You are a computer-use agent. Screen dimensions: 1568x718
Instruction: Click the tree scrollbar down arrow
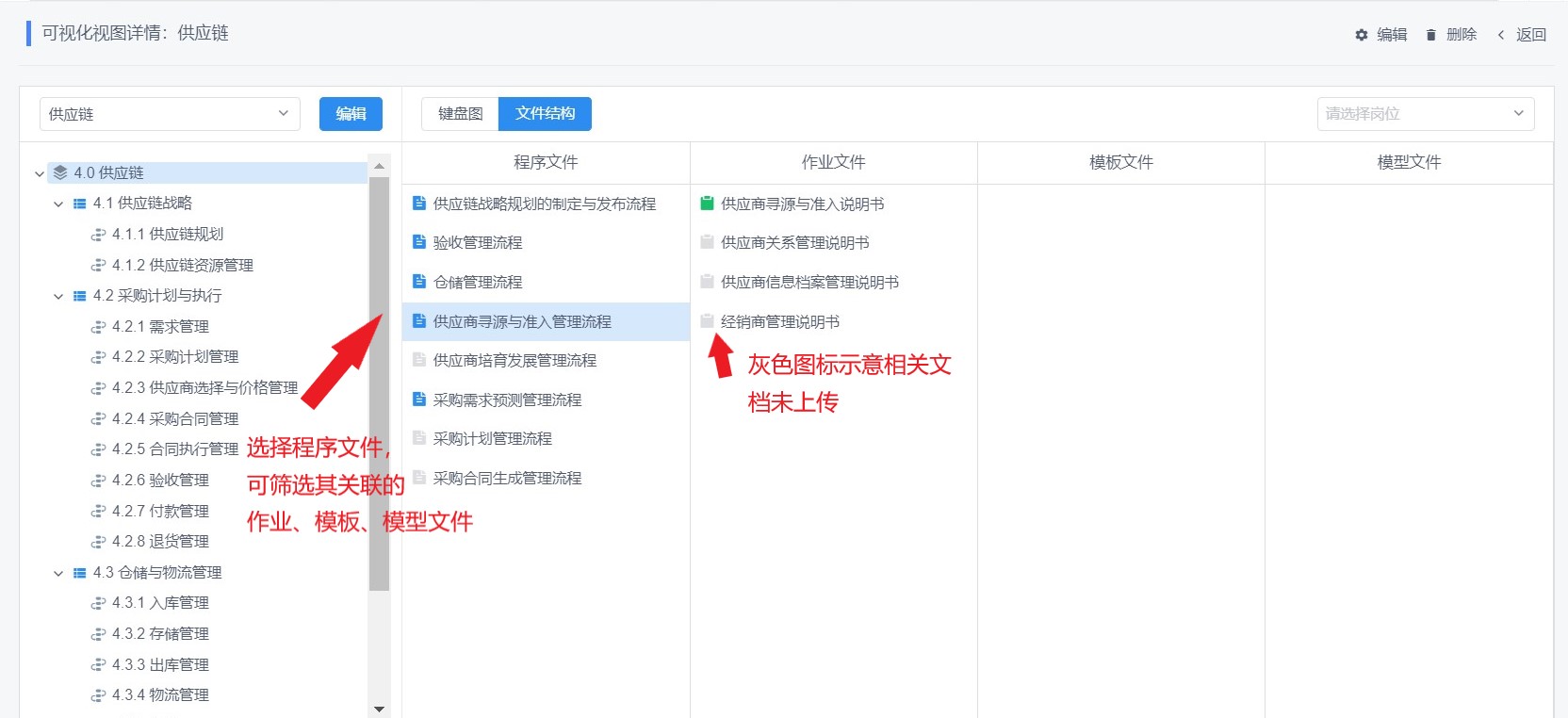(x=379, y=709)
